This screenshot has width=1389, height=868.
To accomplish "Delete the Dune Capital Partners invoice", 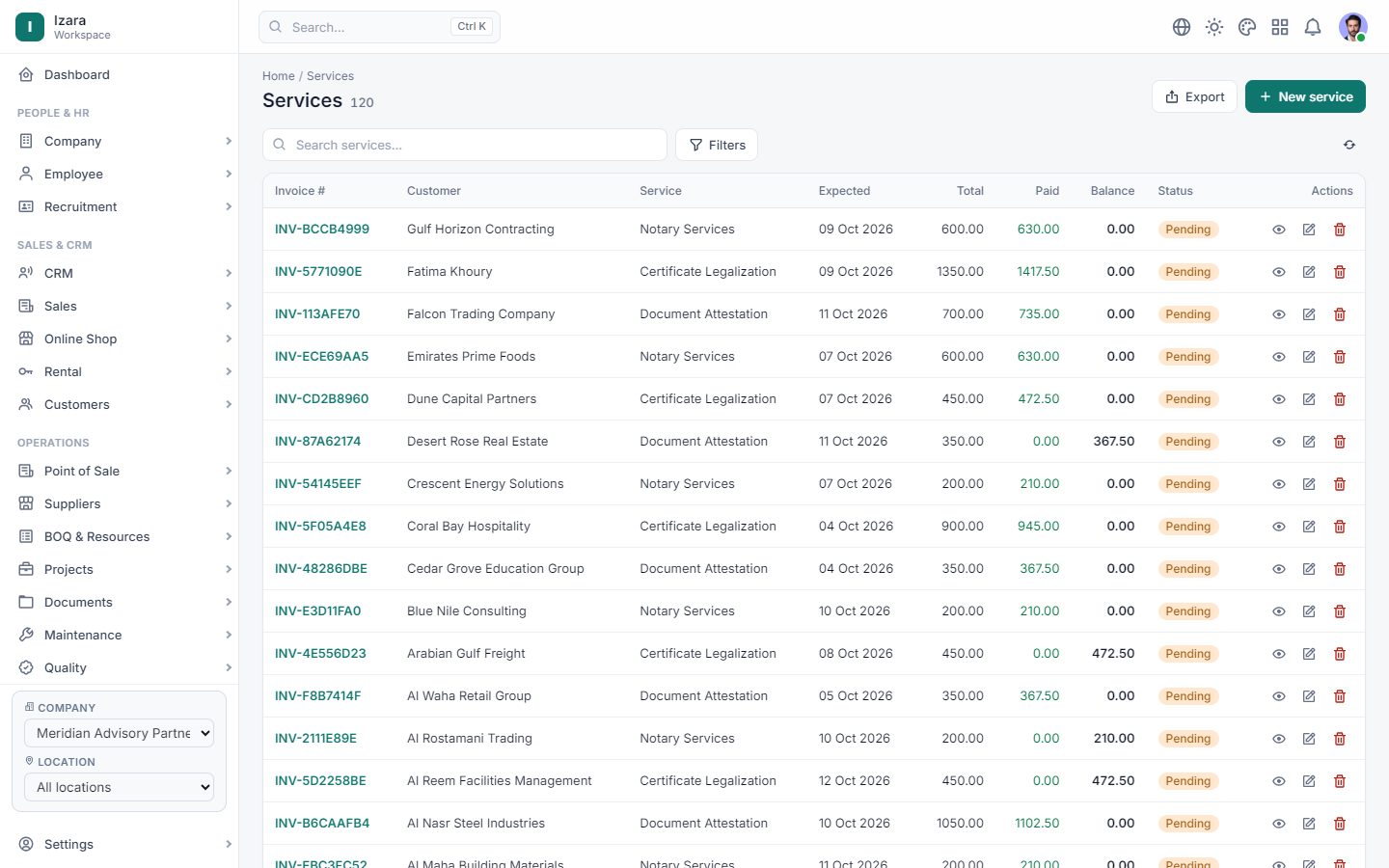I will tap(1340, 399).
